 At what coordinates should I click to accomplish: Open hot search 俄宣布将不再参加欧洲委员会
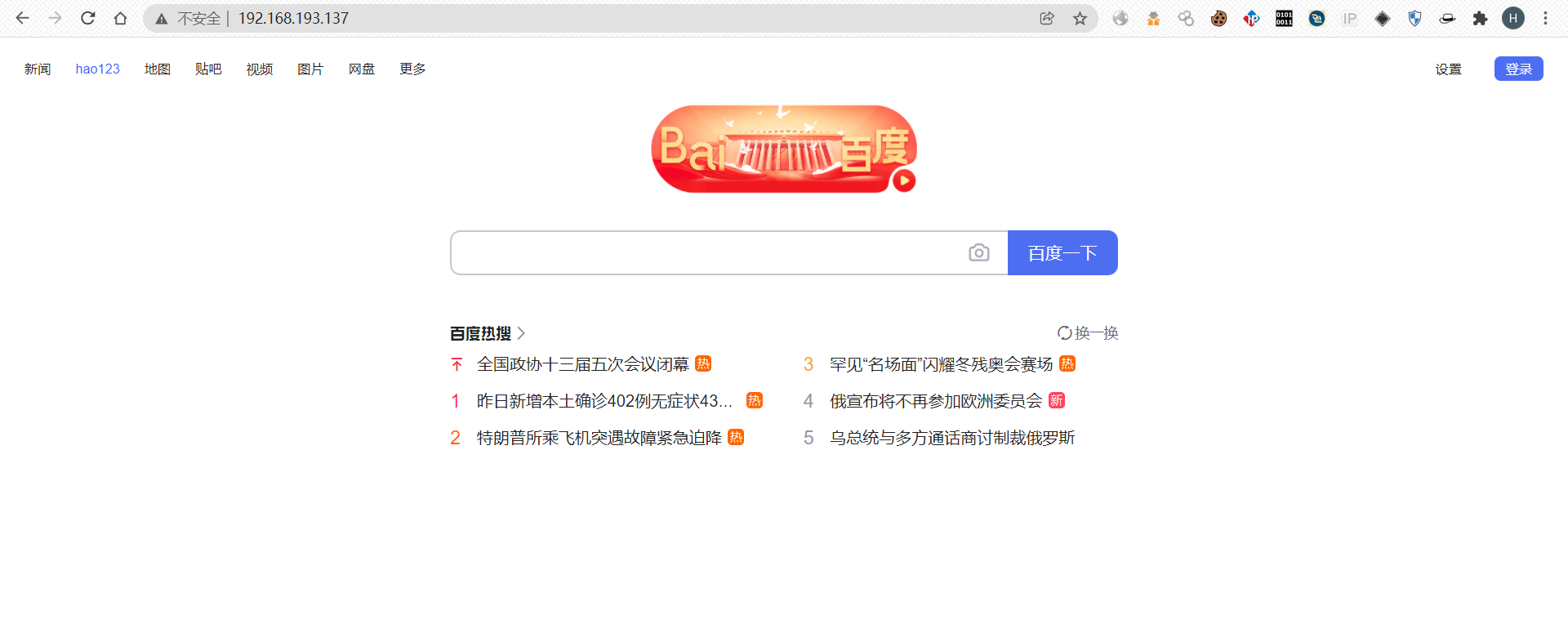(936, 401)
